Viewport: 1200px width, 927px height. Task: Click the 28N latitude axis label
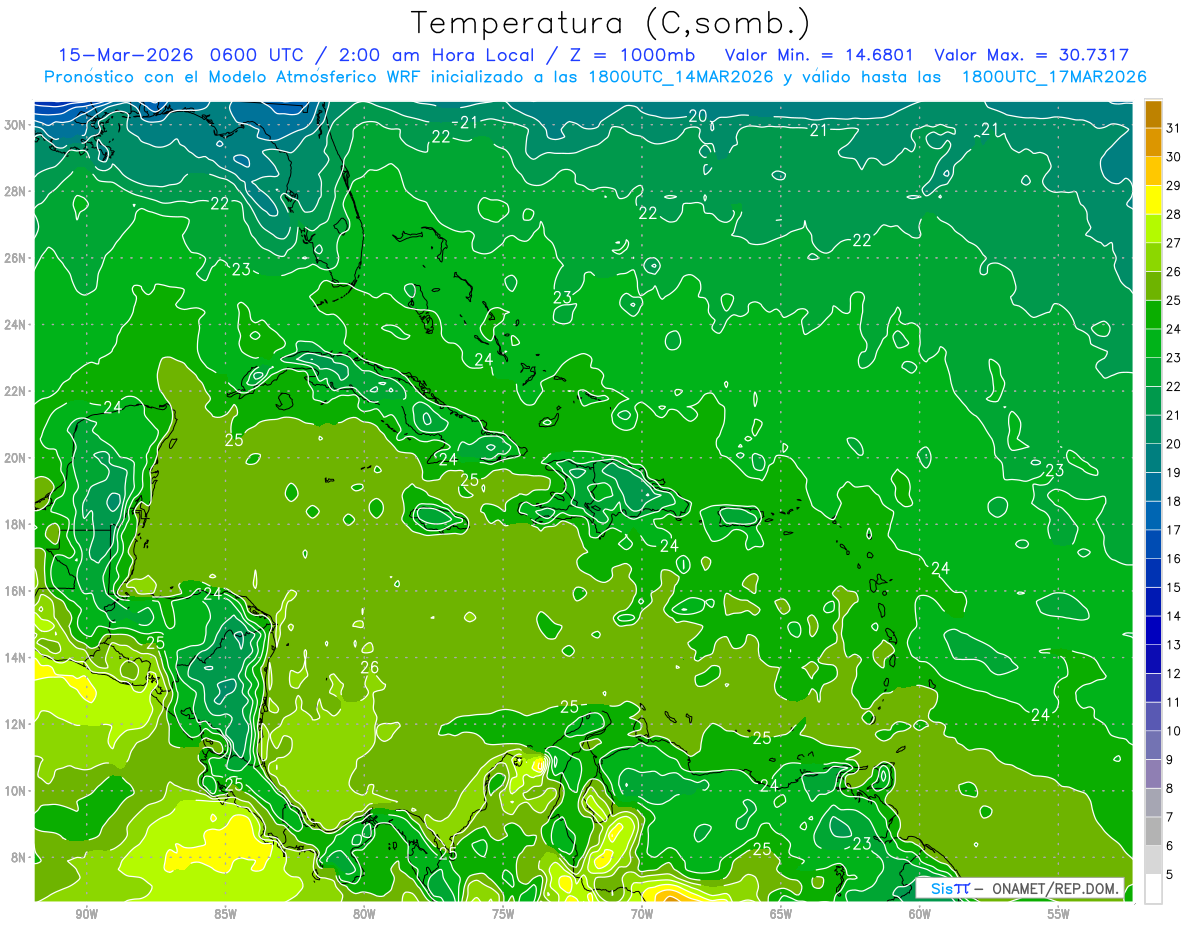[15, 191]
